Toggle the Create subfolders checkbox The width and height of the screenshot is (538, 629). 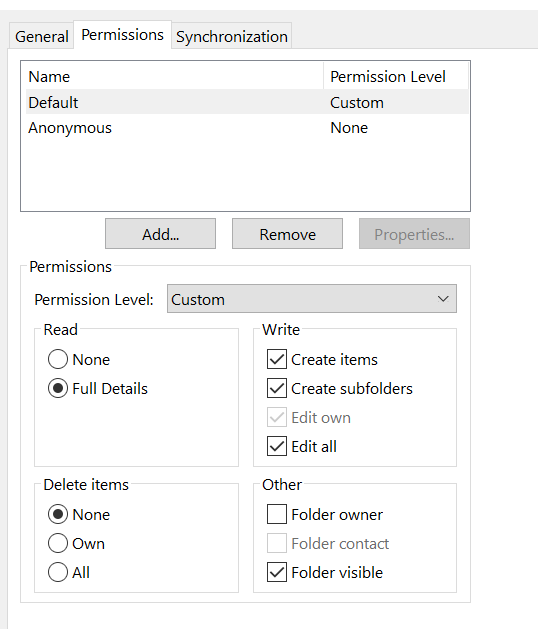coord(277,388)
